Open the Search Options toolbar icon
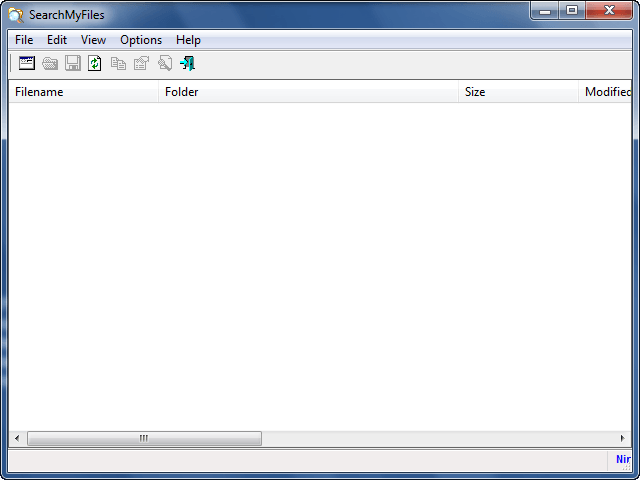This screenshot has width=640, height=480. coord(27,63)
